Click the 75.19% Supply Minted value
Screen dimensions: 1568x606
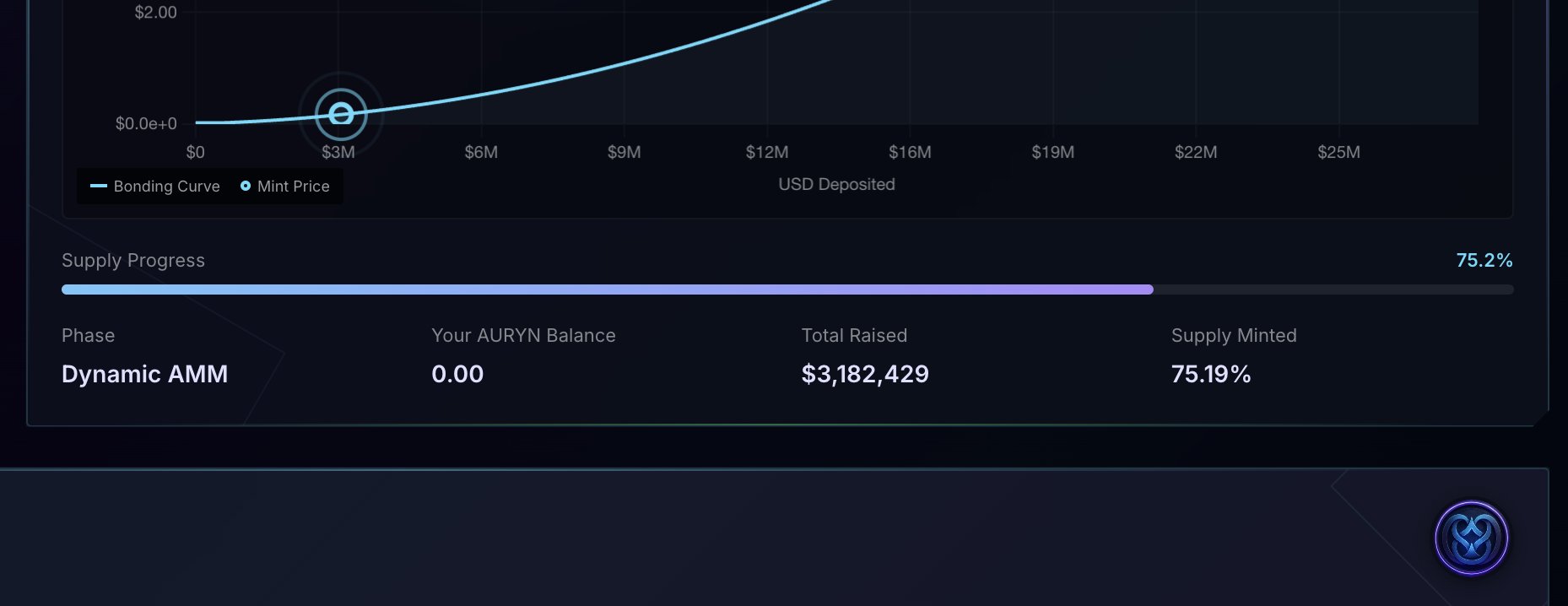pyautogui.click(x=1211, y=374)
